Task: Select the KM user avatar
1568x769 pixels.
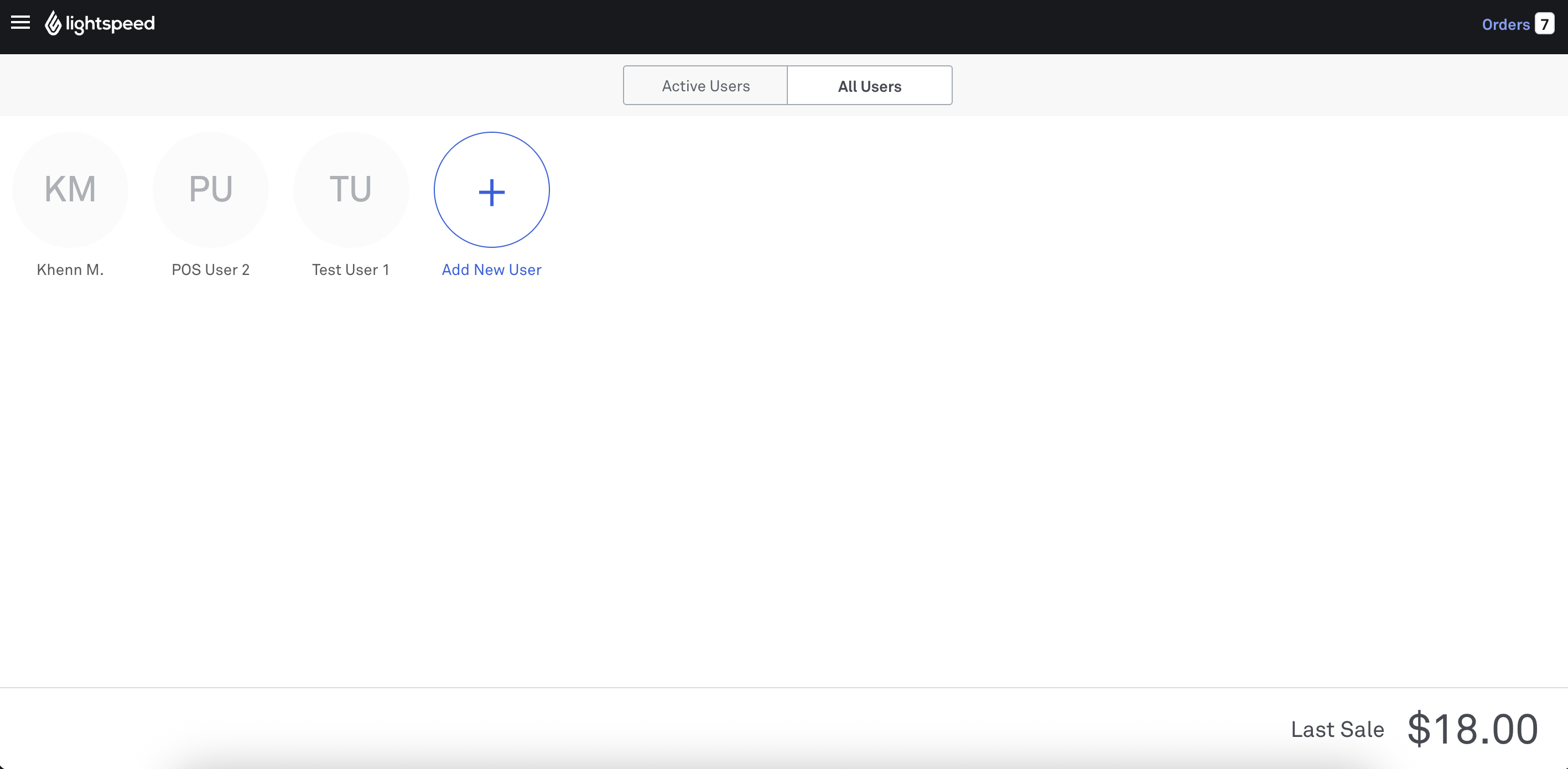Action: click(70, 189)
